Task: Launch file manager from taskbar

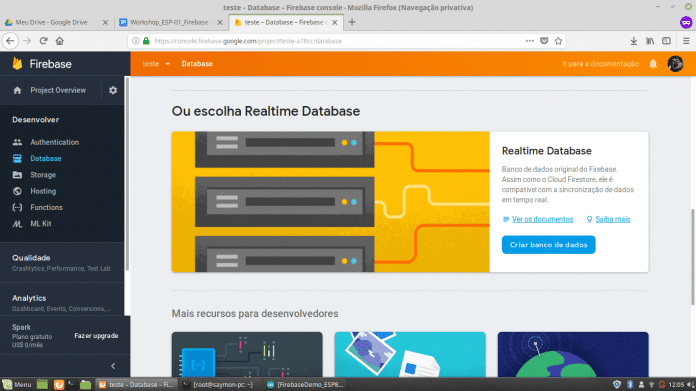Action: coord(86,384)
